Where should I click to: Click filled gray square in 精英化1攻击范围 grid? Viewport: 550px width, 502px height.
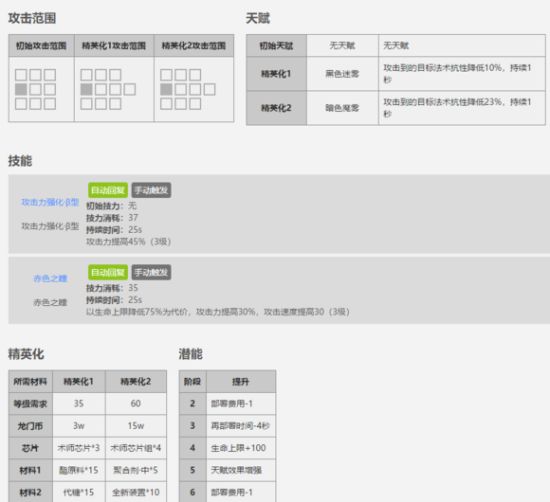[x=86, y=89]
